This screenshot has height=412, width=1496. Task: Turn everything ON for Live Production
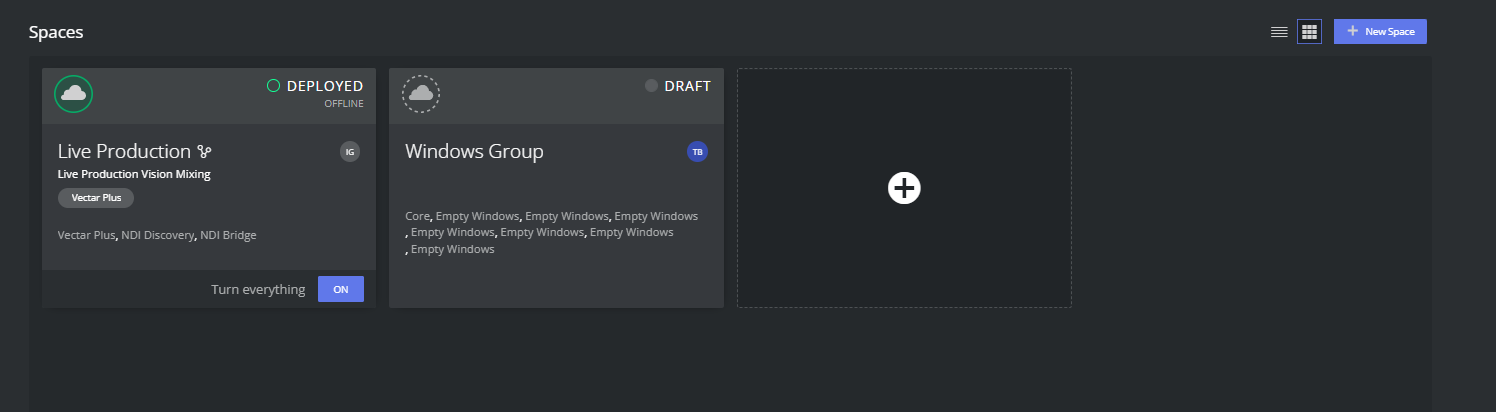[x=341, y=289]
